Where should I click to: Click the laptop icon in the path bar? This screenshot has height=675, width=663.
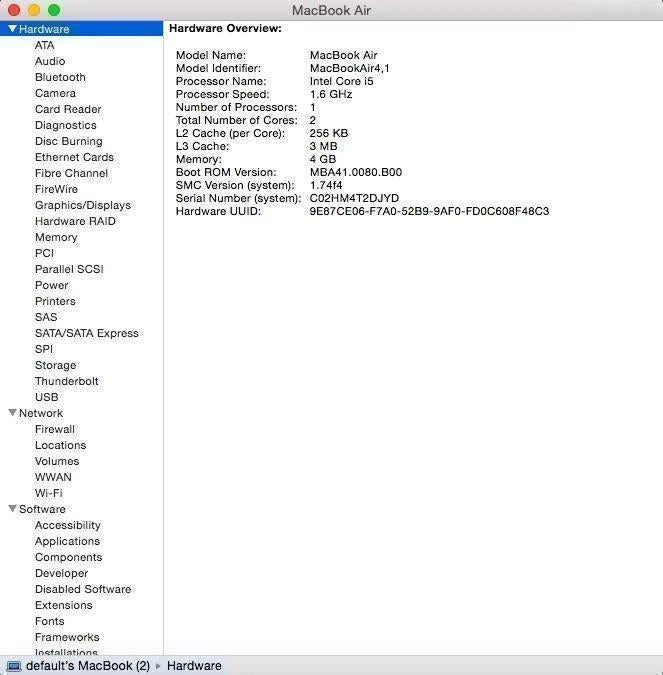click(x=14, y=666)
